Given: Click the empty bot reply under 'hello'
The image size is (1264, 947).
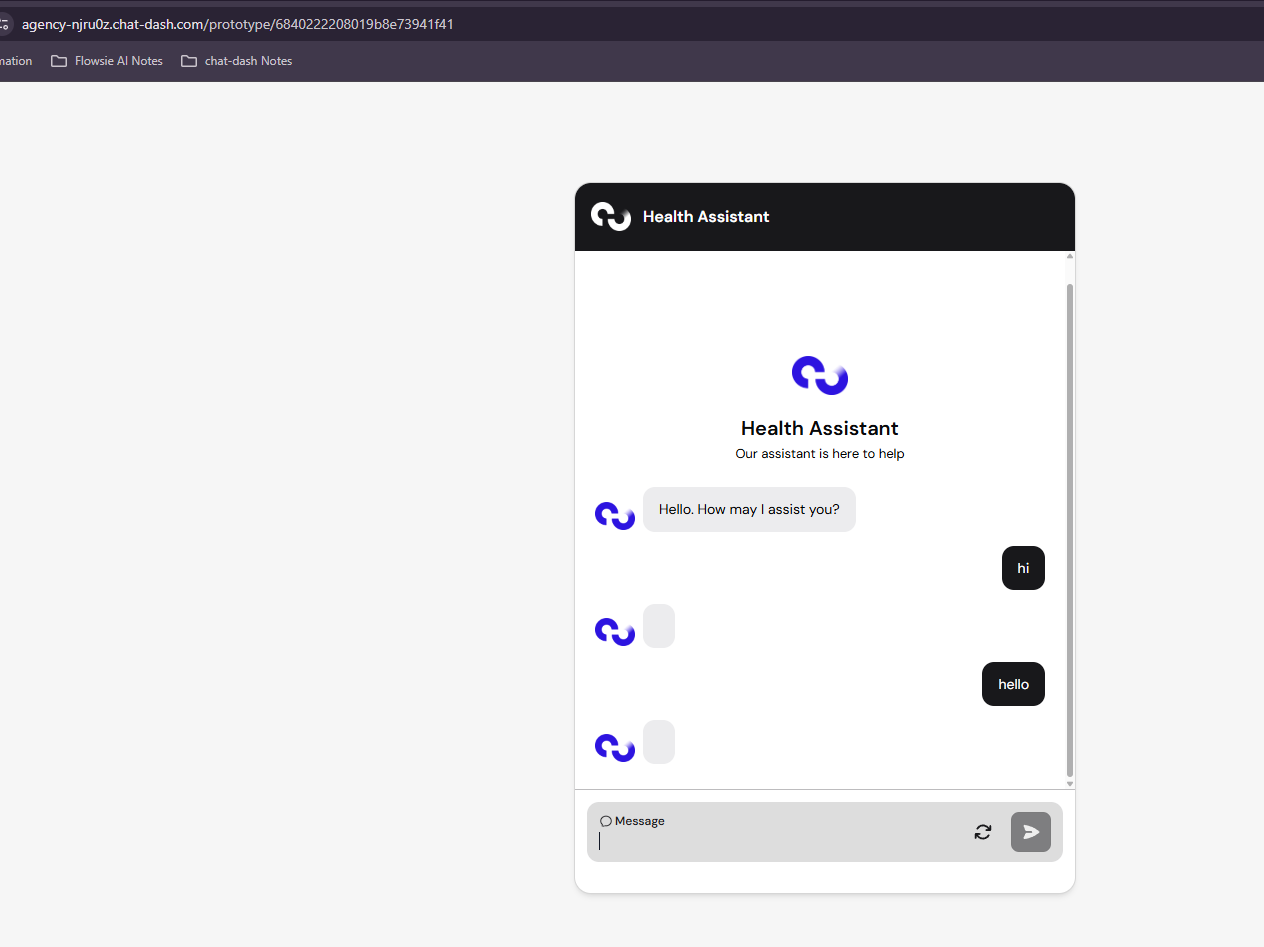Looking at the screenshot, I should click(659, 742).
